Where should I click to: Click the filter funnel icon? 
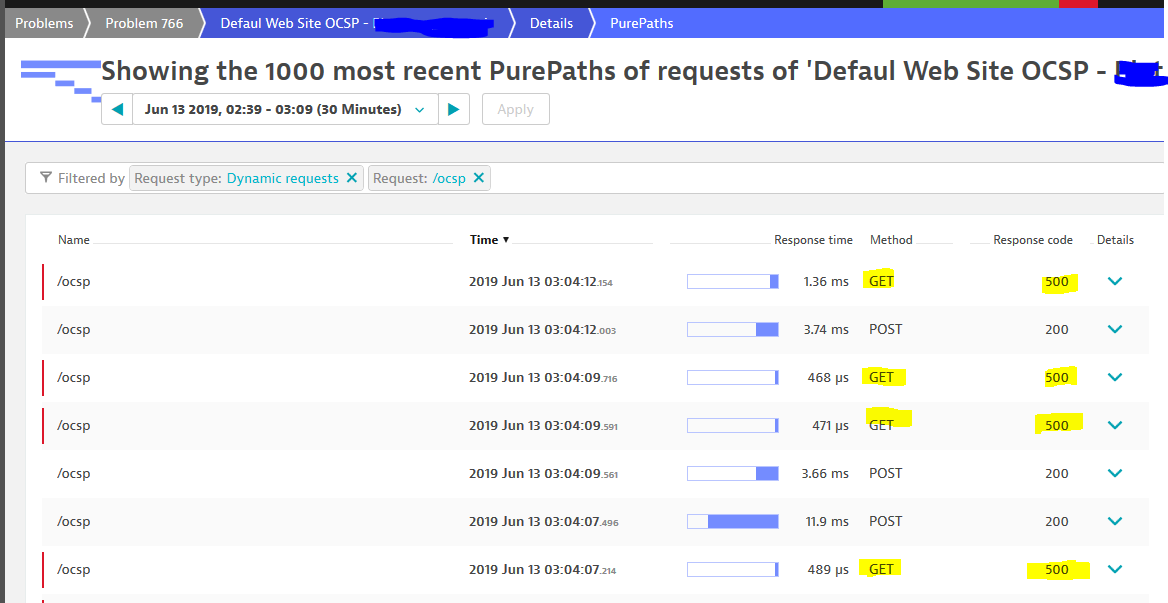(x=46, y=177)
